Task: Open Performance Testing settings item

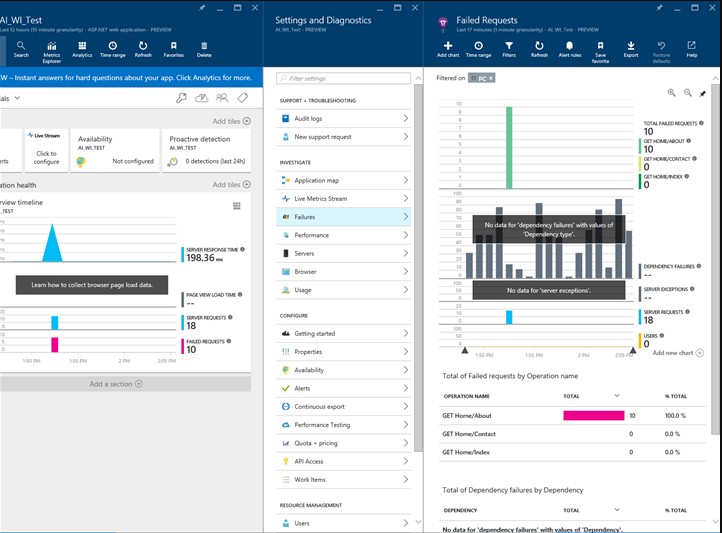Action: coord(344,425)
